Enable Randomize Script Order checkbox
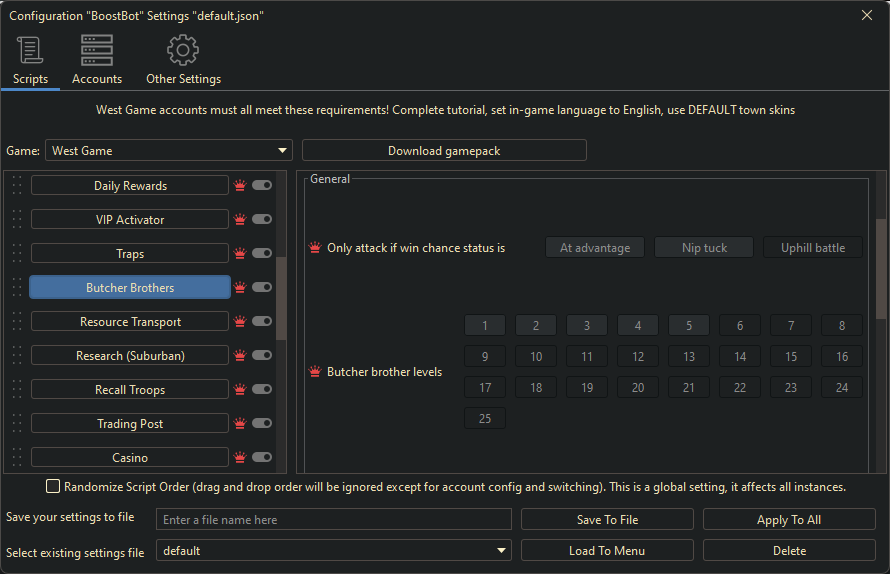 [53, 487]
